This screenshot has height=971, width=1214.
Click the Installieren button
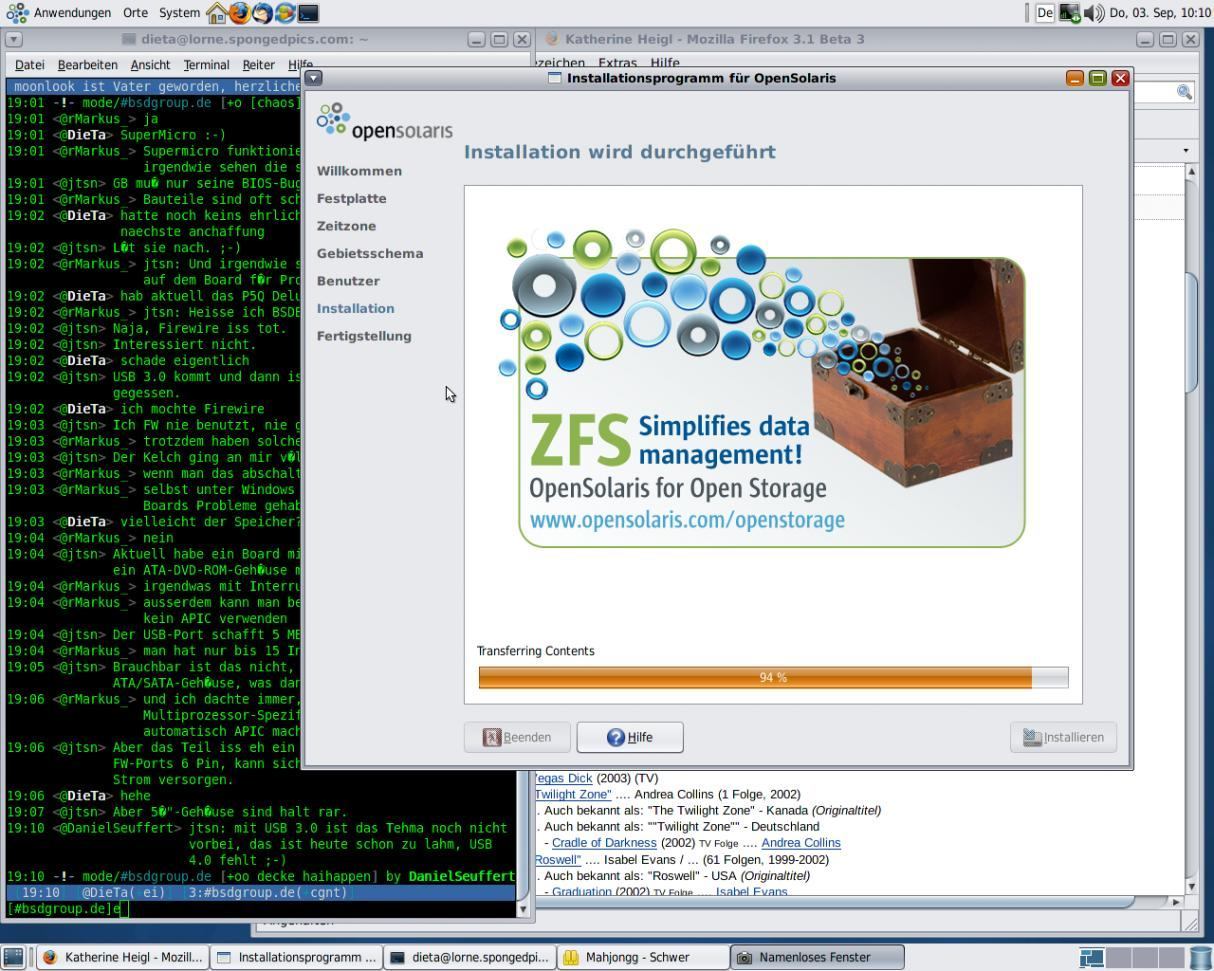1063,737
